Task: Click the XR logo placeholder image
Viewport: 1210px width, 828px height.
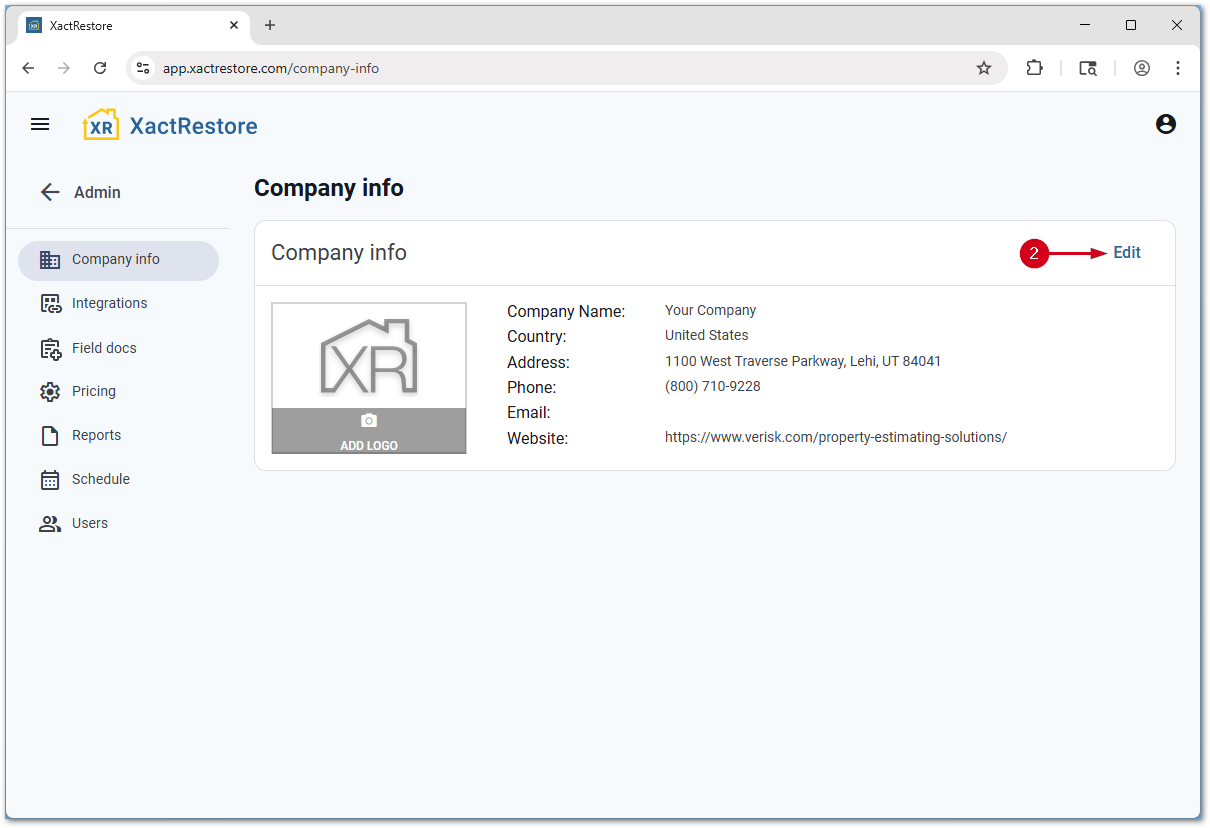Action: coord(369,356)
